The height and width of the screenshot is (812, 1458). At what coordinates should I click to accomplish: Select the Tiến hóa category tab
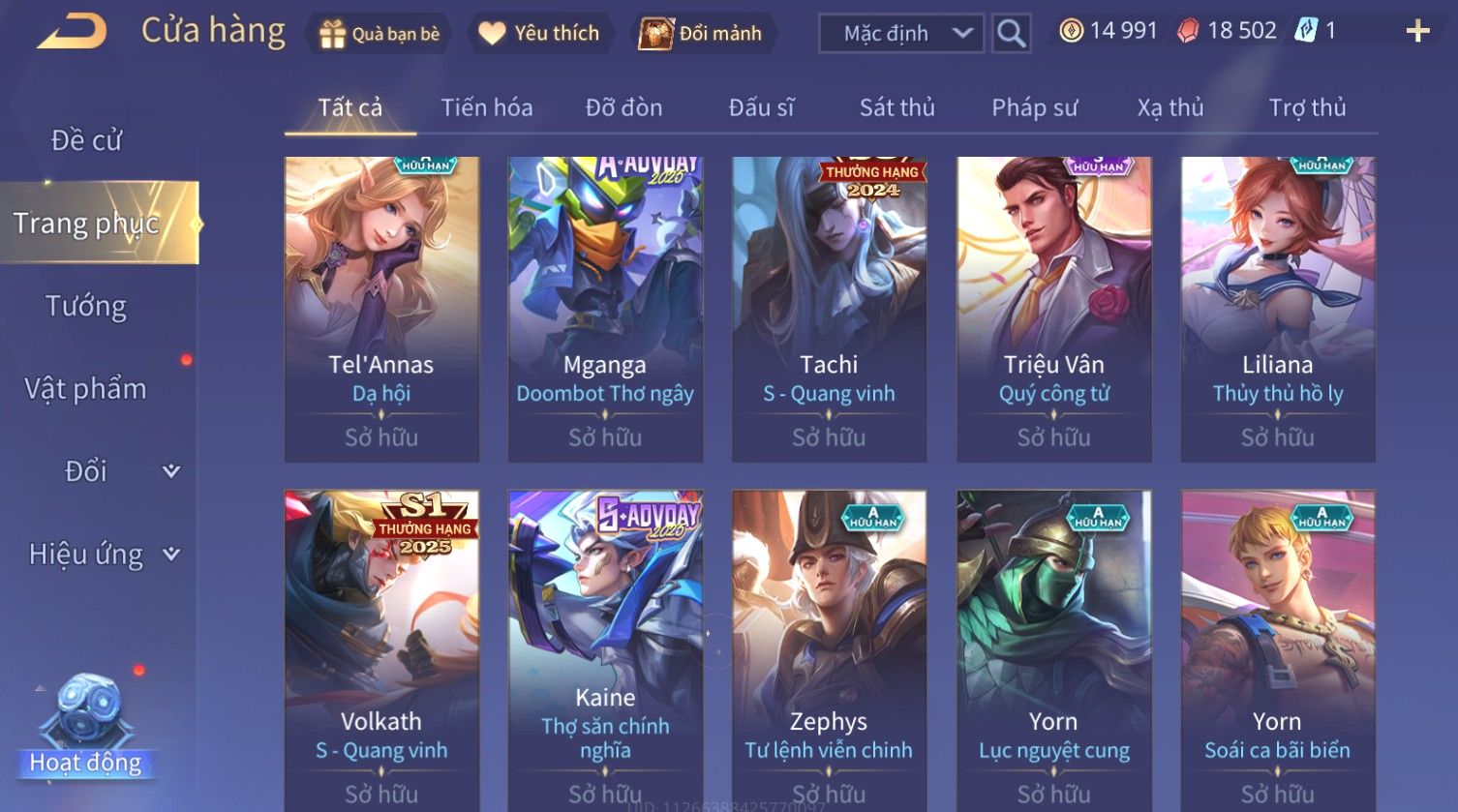(487, 107)
